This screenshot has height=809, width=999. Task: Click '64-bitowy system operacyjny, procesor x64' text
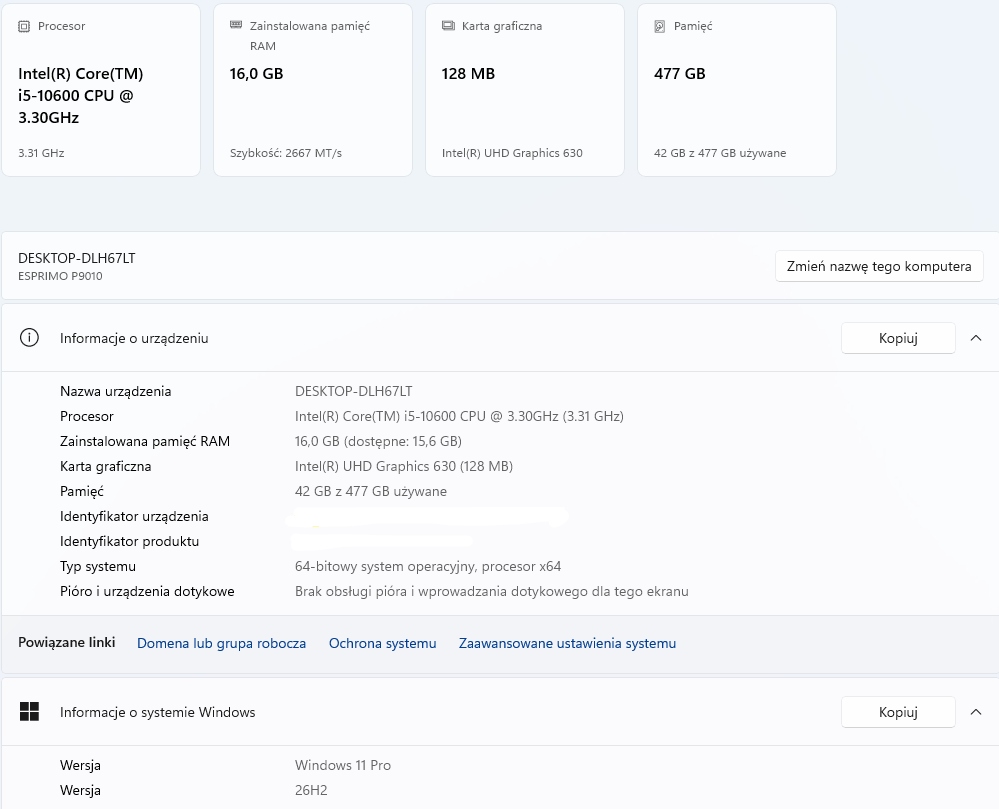428,566
